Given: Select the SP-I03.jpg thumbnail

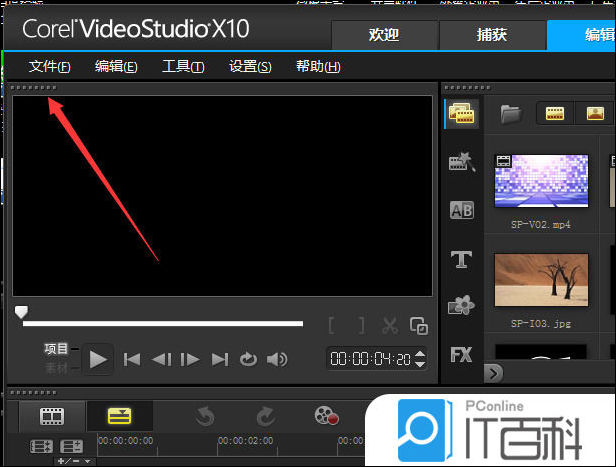Looking at the screenshot, I should point(541,280).
